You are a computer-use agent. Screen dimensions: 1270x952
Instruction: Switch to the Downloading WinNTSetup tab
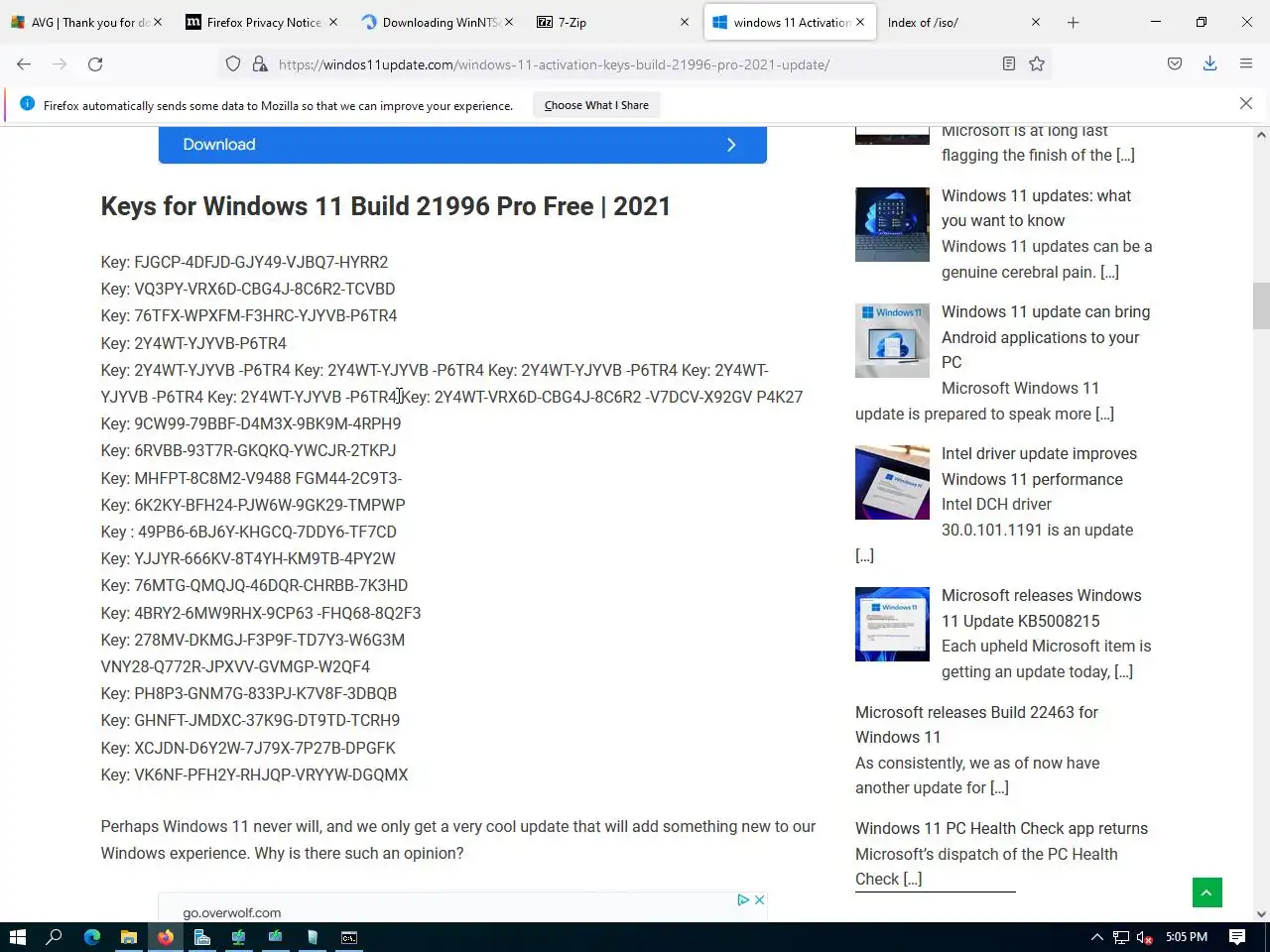click(x=438, y=22)
